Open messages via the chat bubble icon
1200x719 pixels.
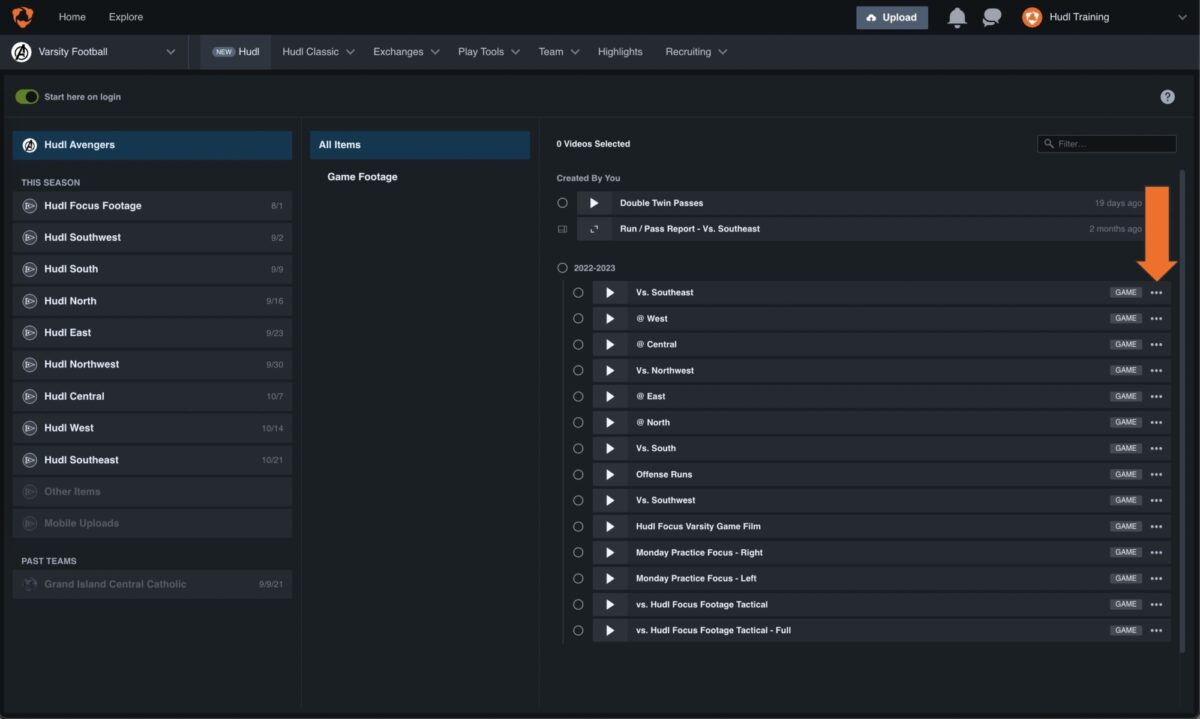coord(991,17)
